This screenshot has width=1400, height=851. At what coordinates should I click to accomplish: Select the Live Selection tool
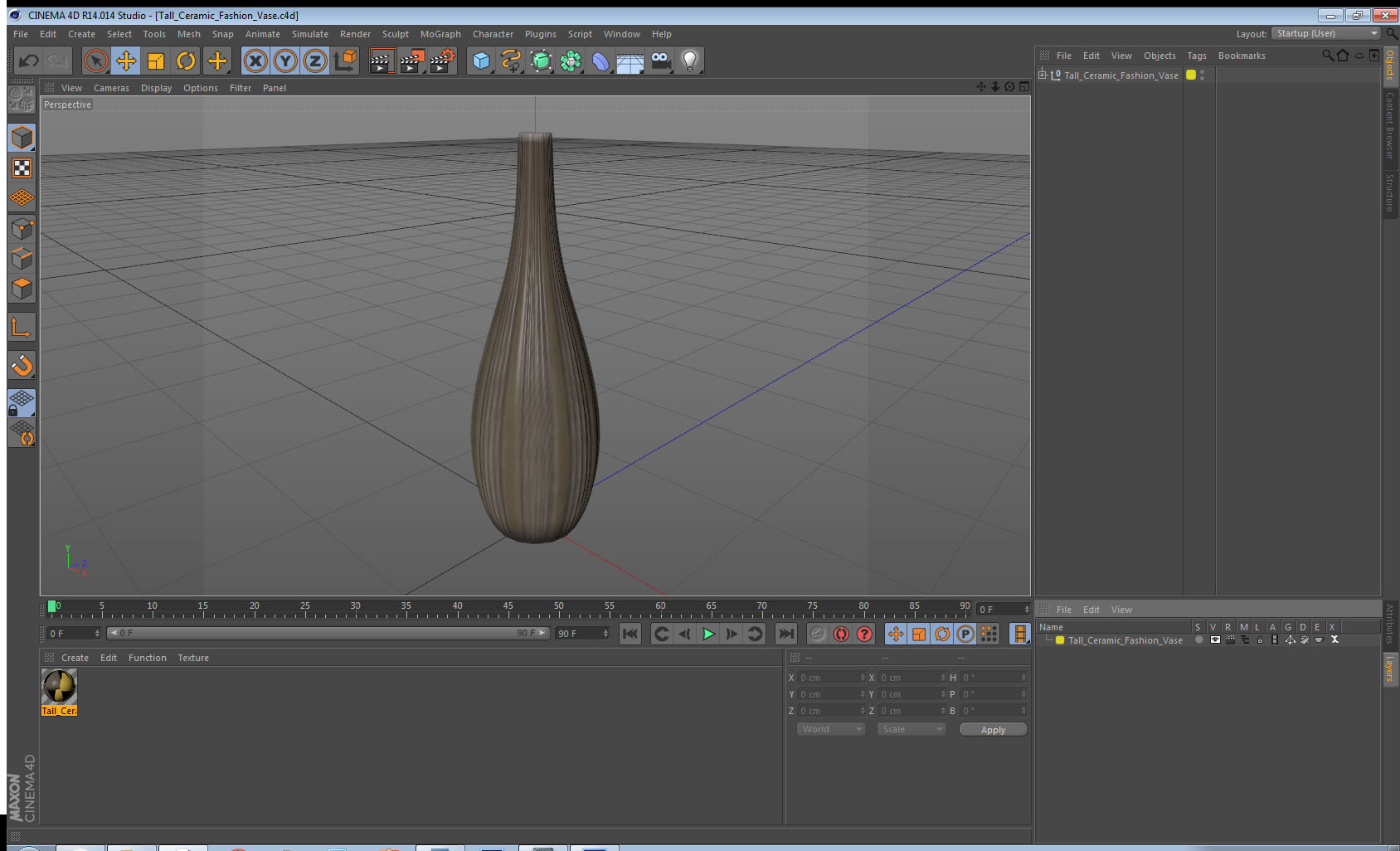(x=96, y=61)
